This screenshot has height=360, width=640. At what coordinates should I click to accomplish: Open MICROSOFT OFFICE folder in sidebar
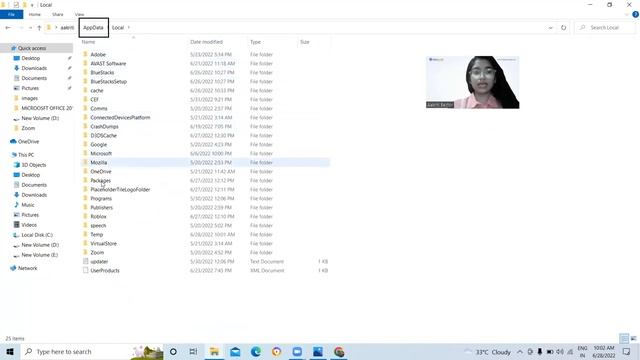47,108
